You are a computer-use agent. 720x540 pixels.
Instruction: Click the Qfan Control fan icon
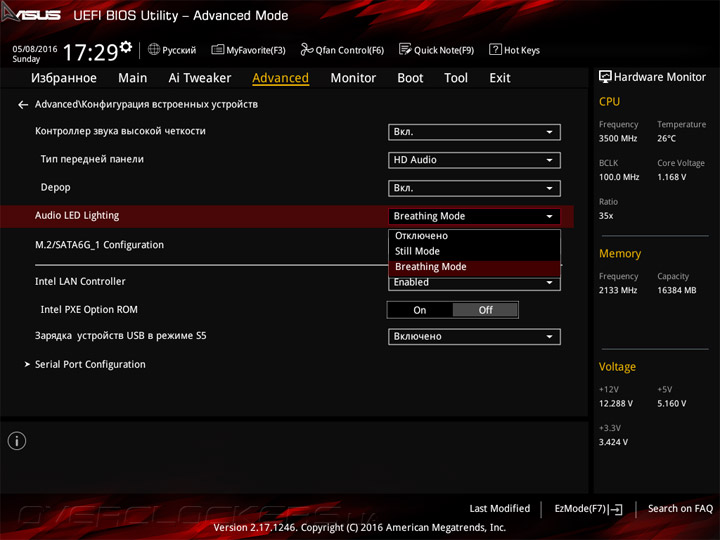click(x=307, y=49)
